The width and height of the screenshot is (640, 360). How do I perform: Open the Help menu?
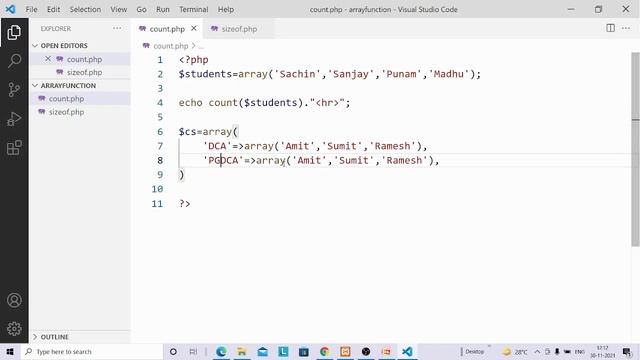coord(226,9)
